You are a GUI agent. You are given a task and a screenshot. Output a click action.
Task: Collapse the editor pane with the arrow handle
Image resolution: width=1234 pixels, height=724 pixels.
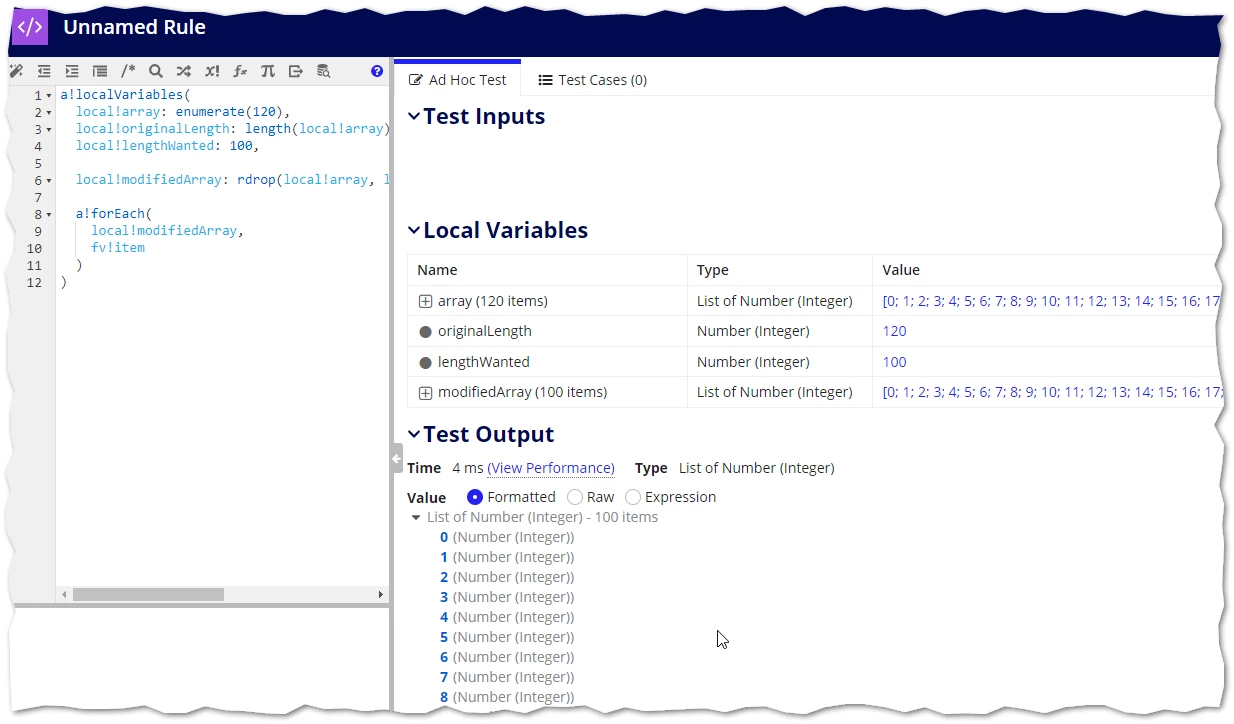(396, 458)
